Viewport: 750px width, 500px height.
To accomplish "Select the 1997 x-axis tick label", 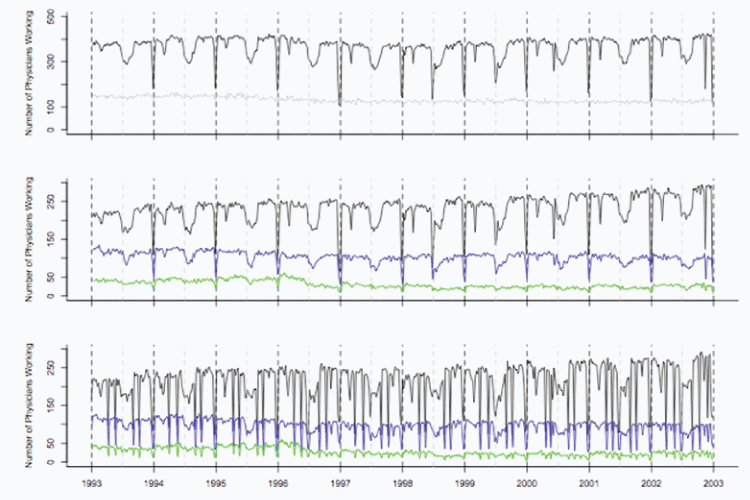I will (x=340, y=481).
